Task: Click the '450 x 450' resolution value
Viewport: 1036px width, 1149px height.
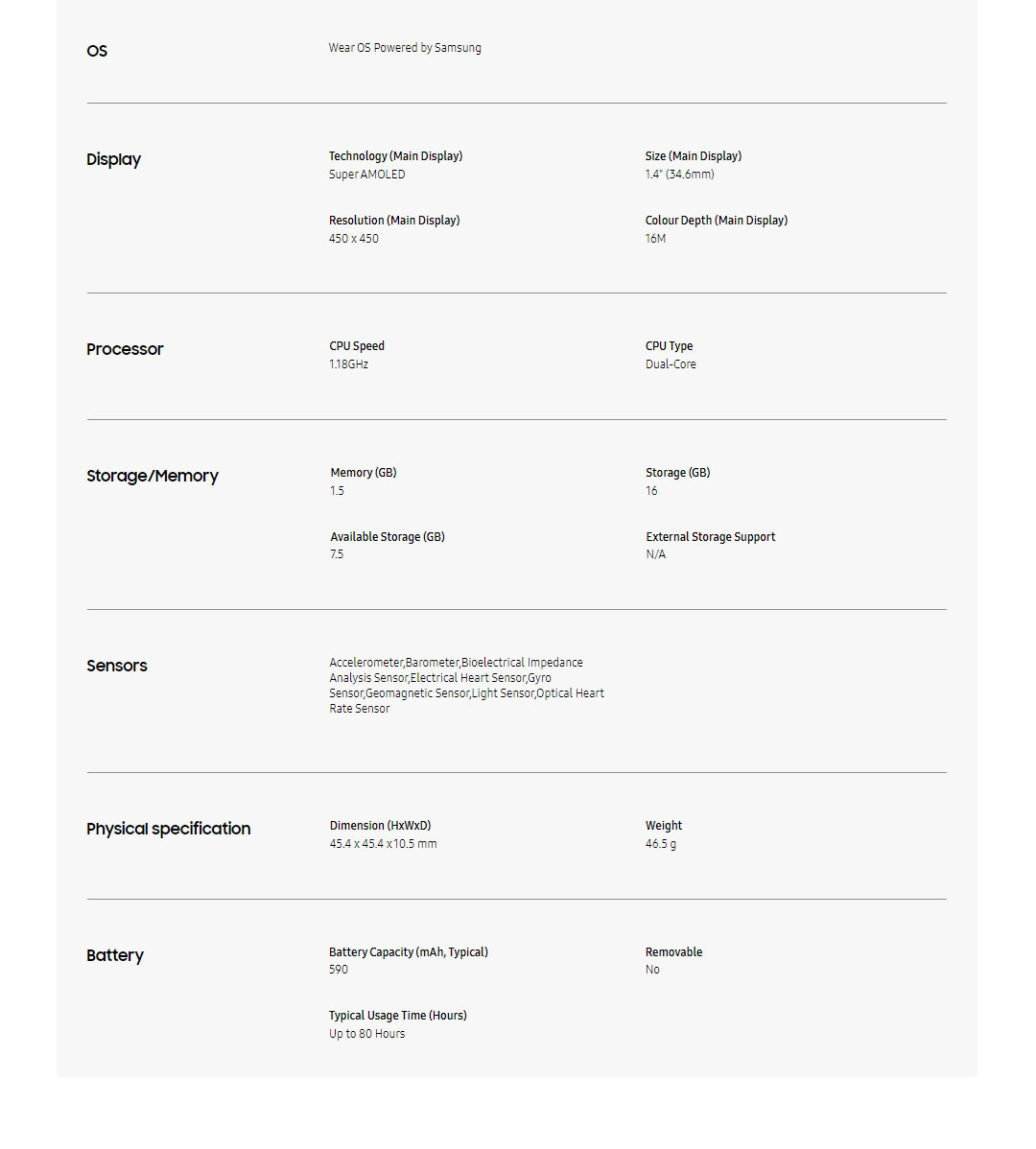Action: click(x=354, y=239)
